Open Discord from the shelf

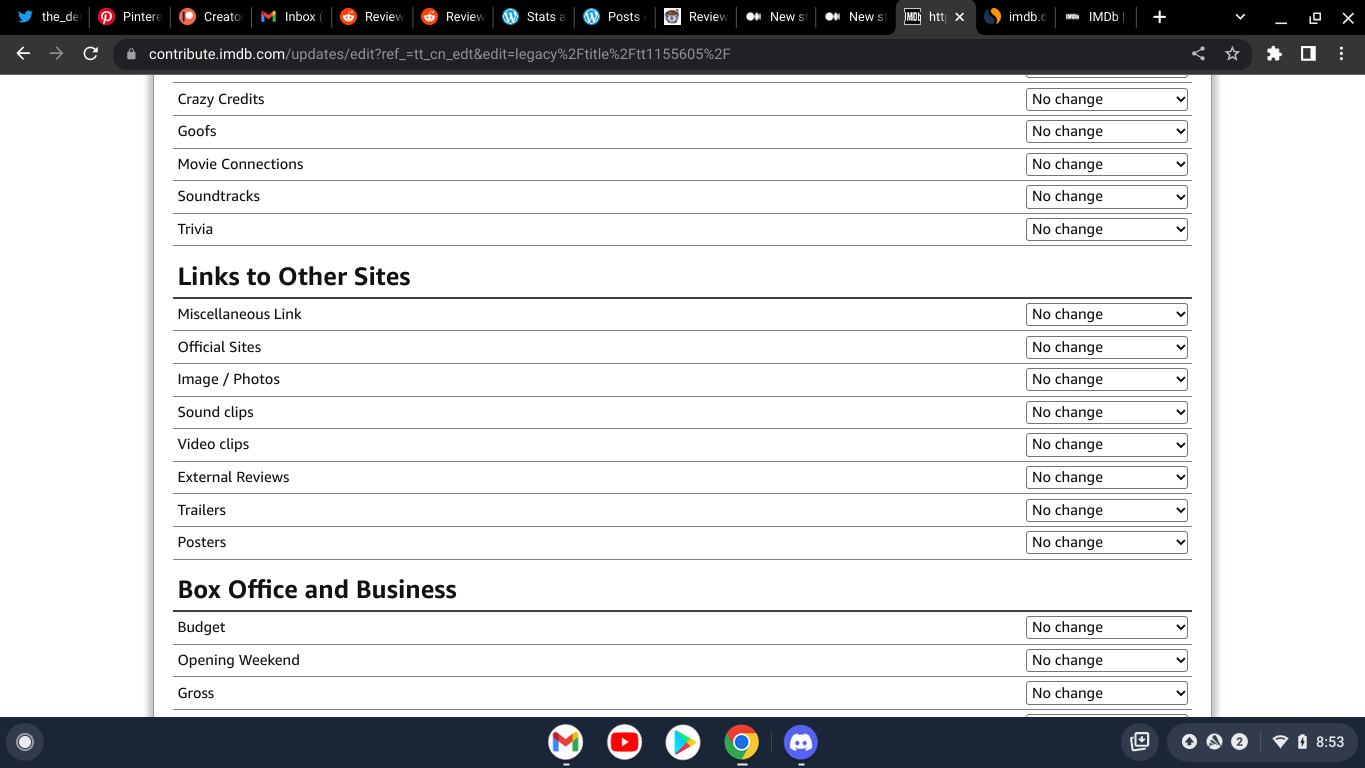tap(800, 742)
